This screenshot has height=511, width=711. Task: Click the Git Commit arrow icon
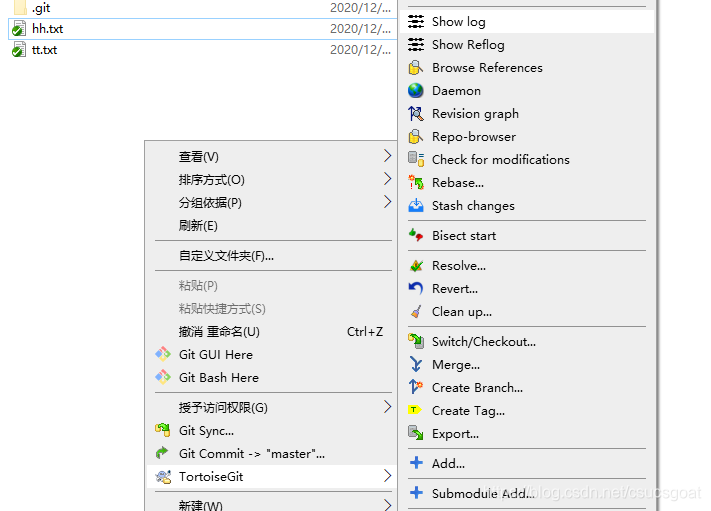162,453
